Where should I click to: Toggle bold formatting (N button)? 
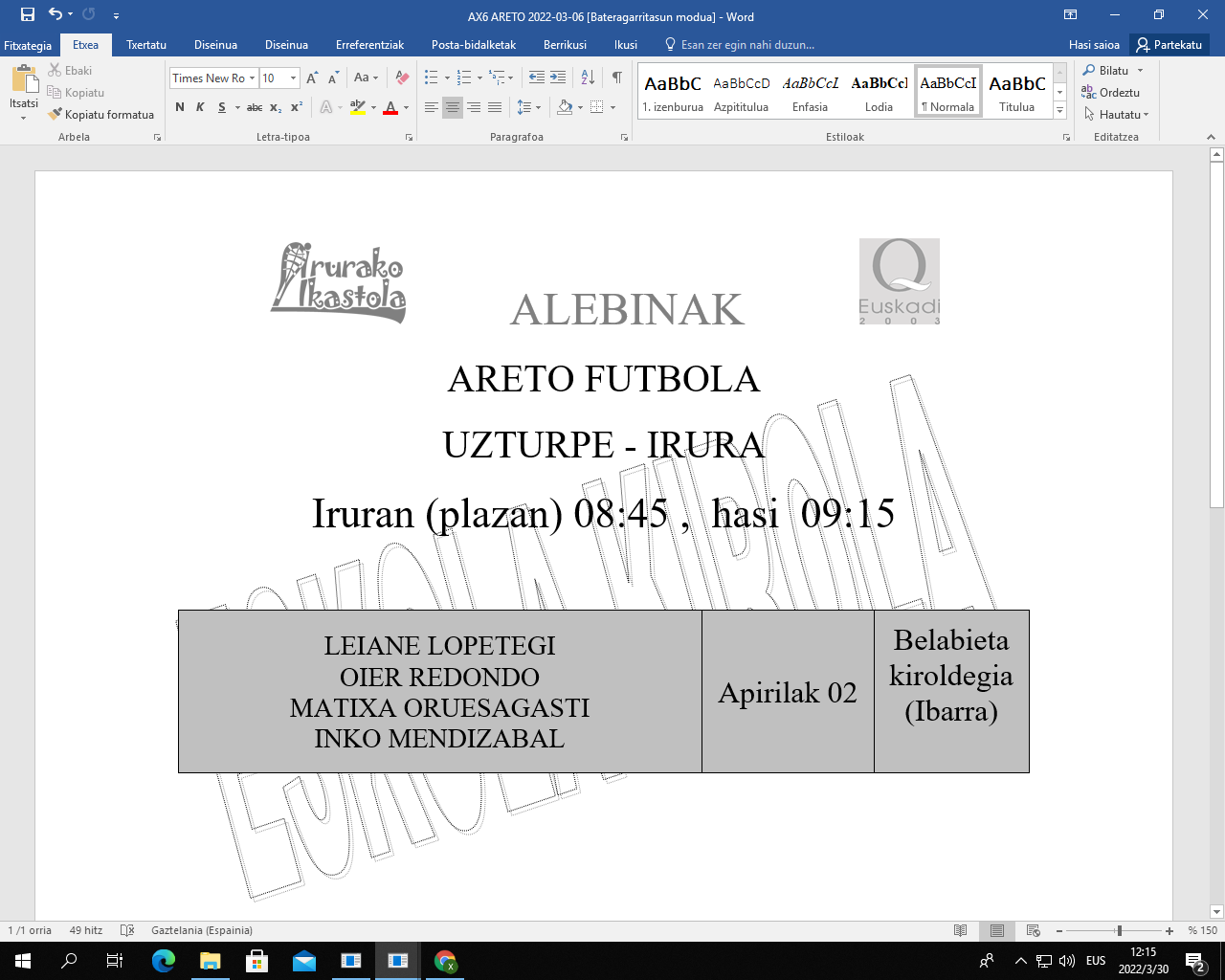pos(180,107)
